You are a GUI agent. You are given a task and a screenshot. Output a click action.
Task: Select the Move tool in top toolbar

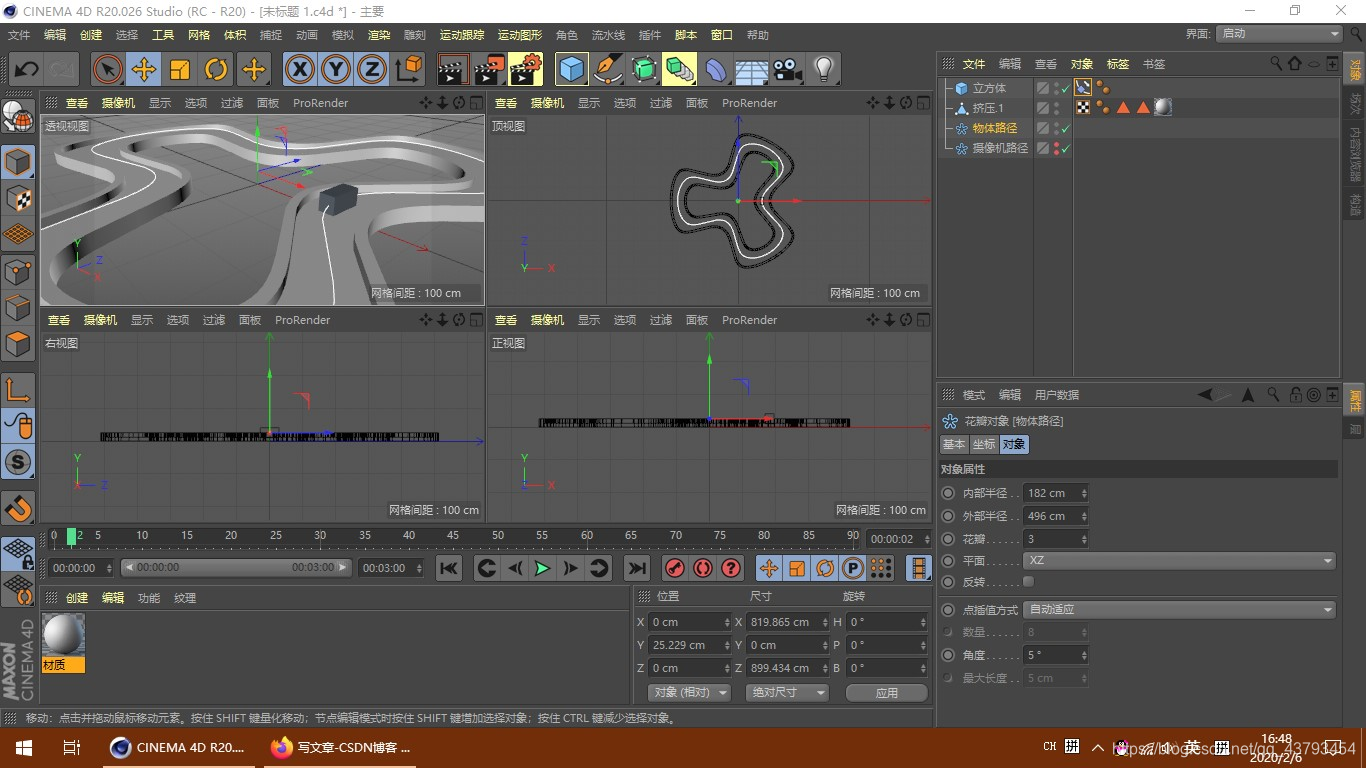coord(144,69)
